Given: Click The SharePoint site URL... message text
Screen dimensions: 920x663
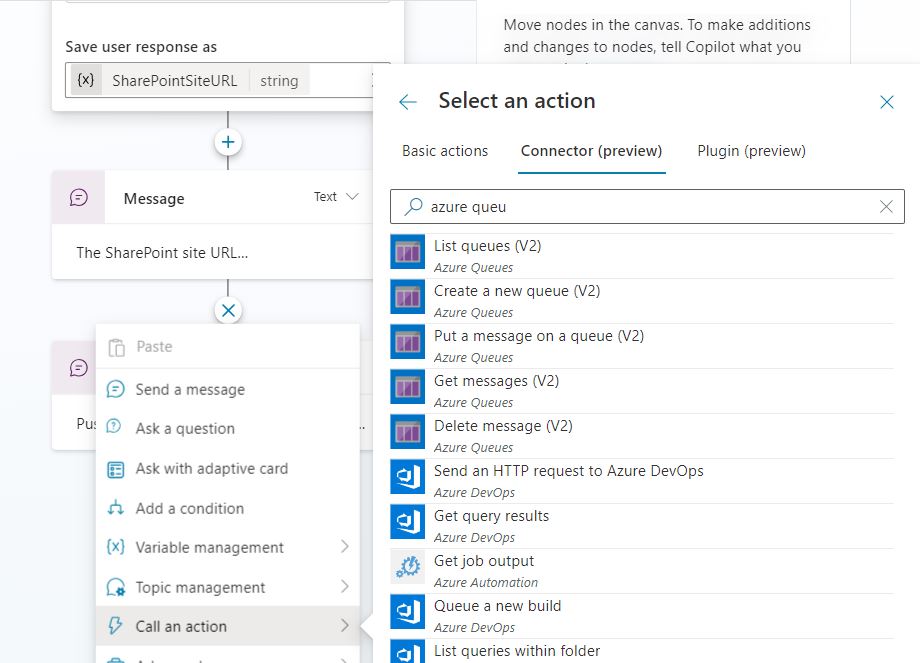Looking at the screenshot, I should [162, 253].
